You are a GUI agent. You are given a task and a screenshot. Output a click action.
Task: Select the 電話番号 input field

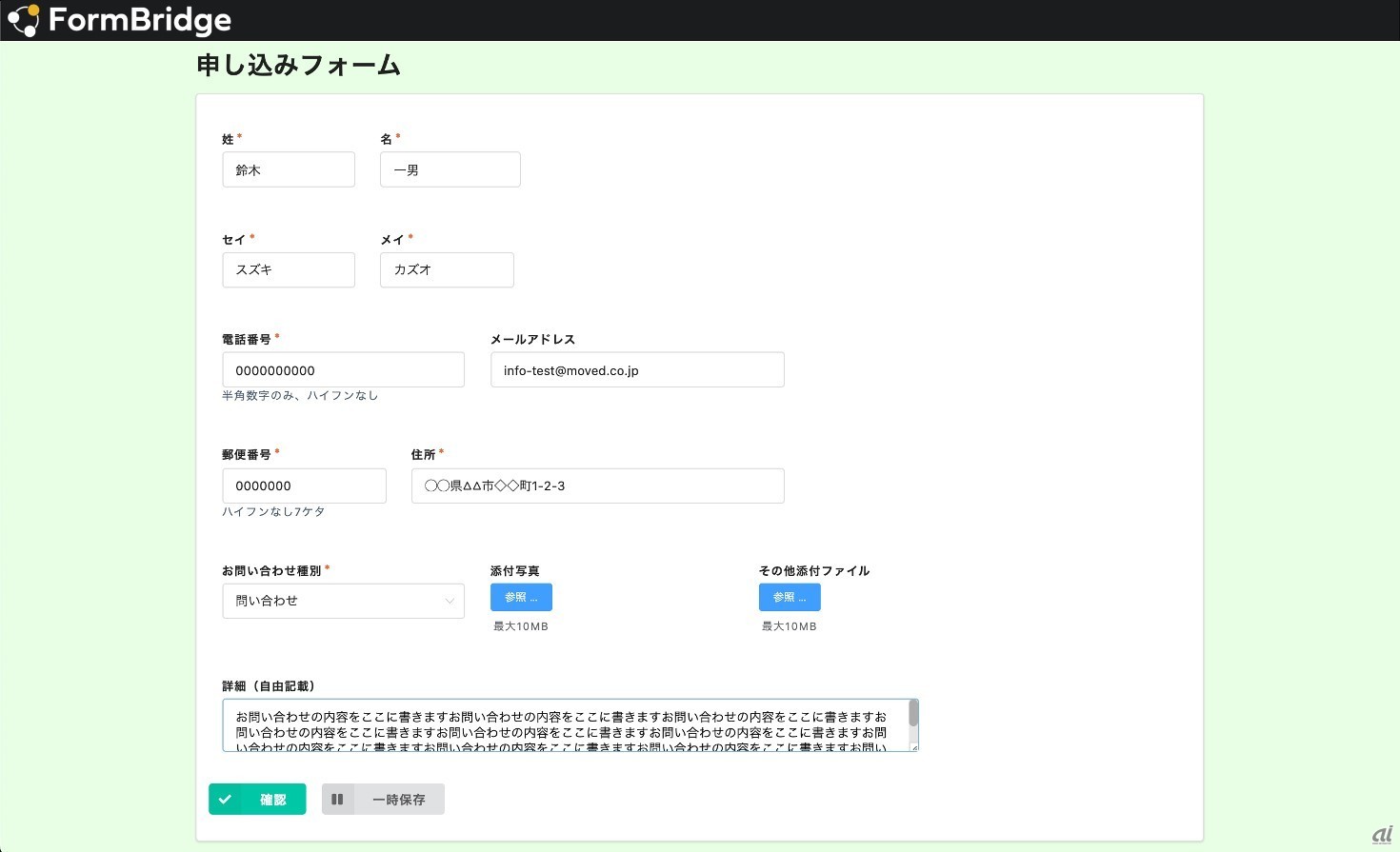pos(343,370)
